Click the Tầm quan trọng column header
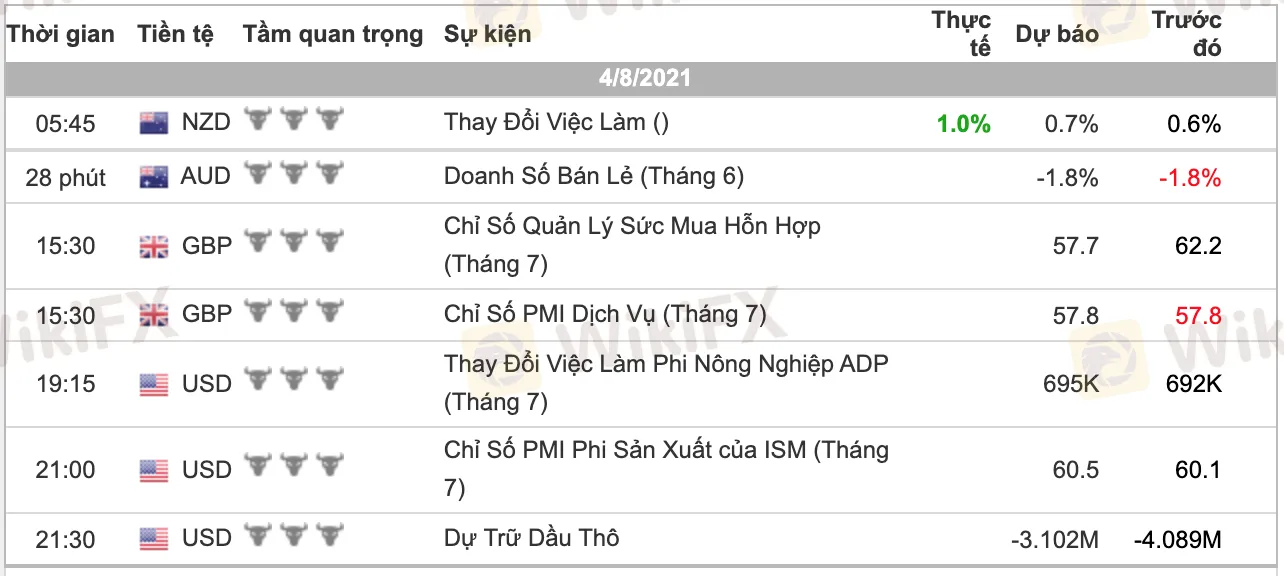Image resolution: width=1284 pixels, height=576 pixels. pos(333,34)
